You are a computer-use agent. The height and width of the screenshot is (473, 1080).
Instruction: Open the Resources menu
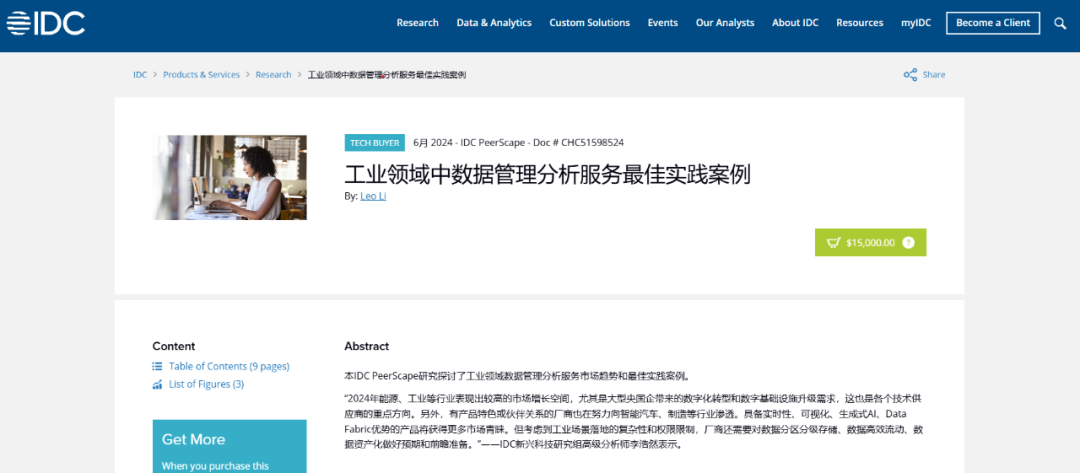(x=860, y=23)
